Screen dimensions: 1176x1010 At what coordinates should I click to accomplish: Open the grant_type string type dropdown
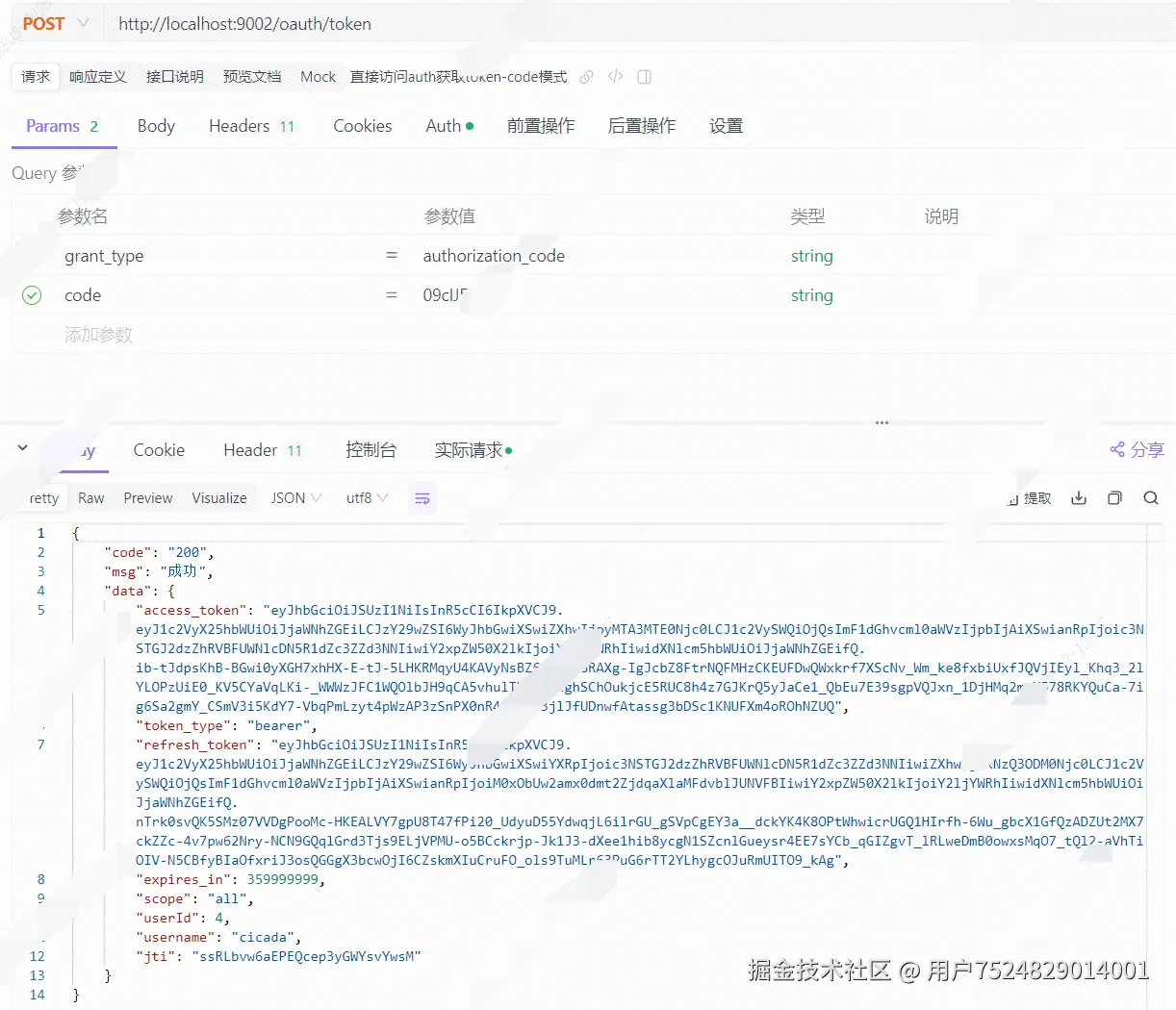(x=812, y=256)
